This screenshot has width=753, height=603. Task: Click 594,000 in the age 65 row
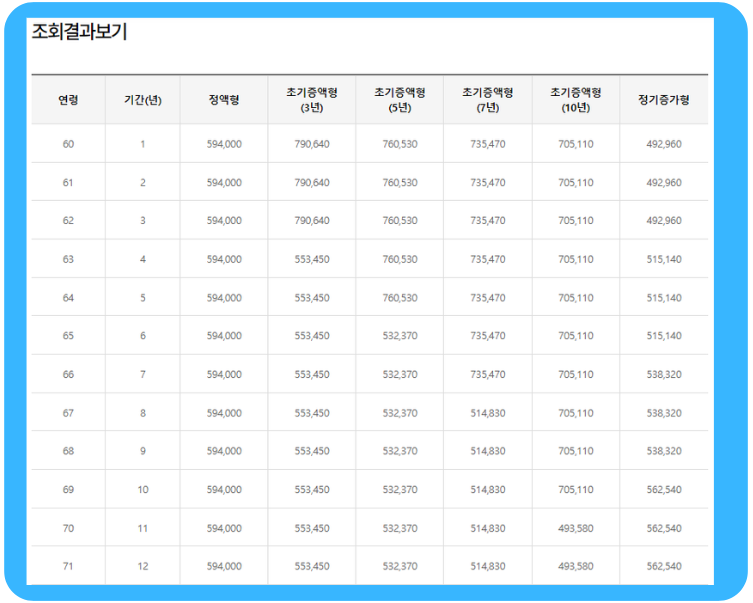(224, 336)
